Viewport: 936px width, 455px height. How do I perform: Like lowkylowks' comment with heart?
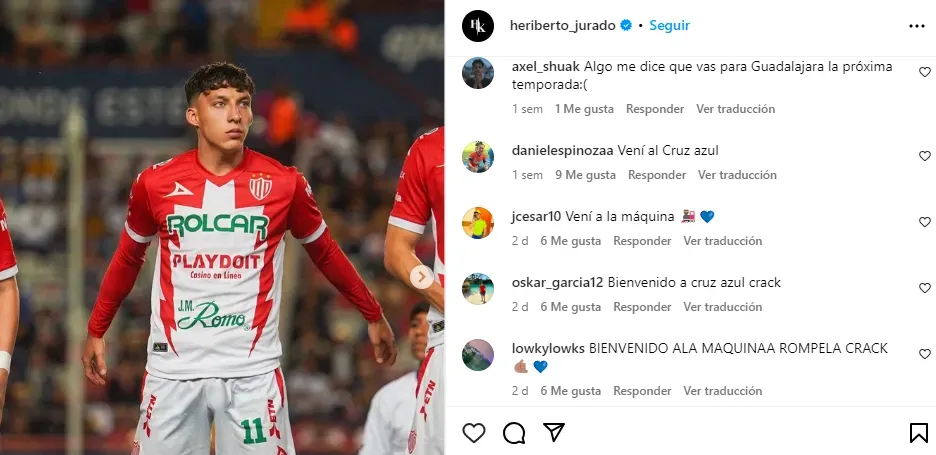tap(925, 354)
